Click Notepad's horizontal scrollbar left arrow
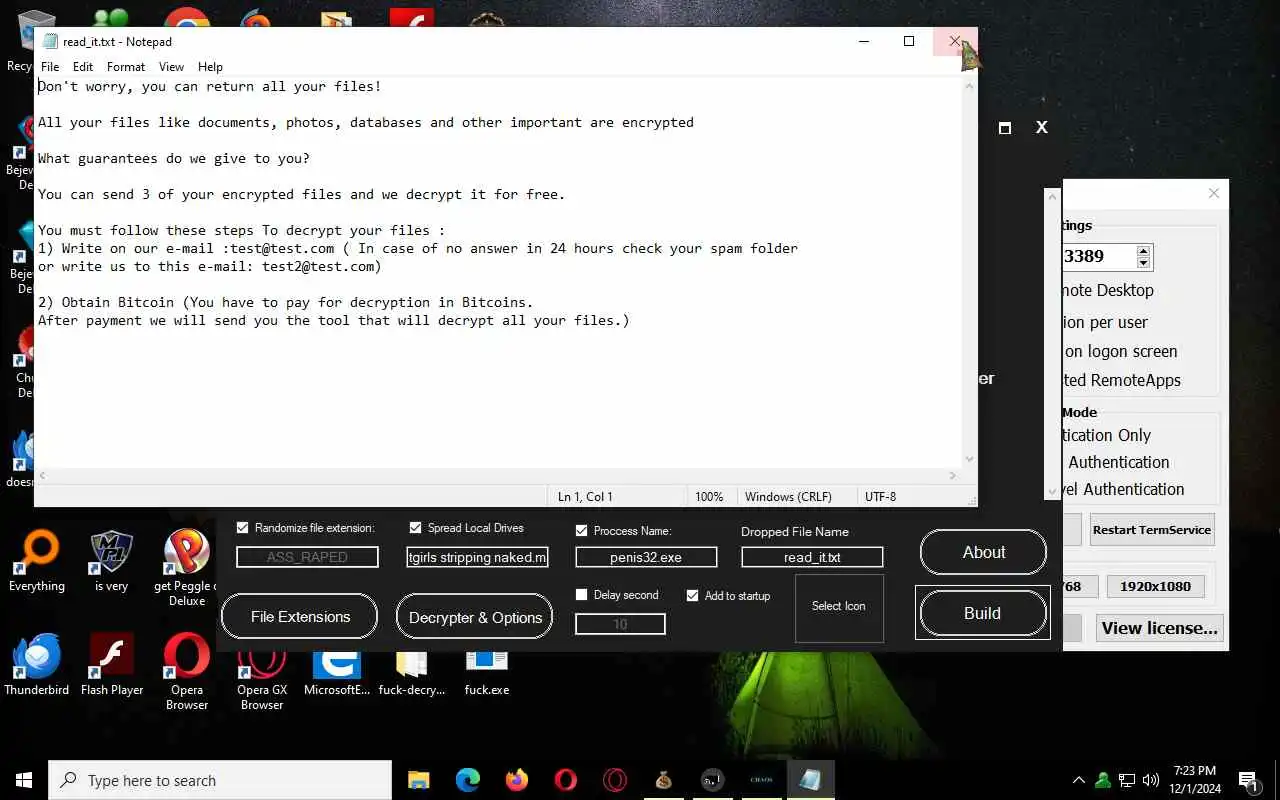This screenshot has height=800, width=1280. click(42, 476)
